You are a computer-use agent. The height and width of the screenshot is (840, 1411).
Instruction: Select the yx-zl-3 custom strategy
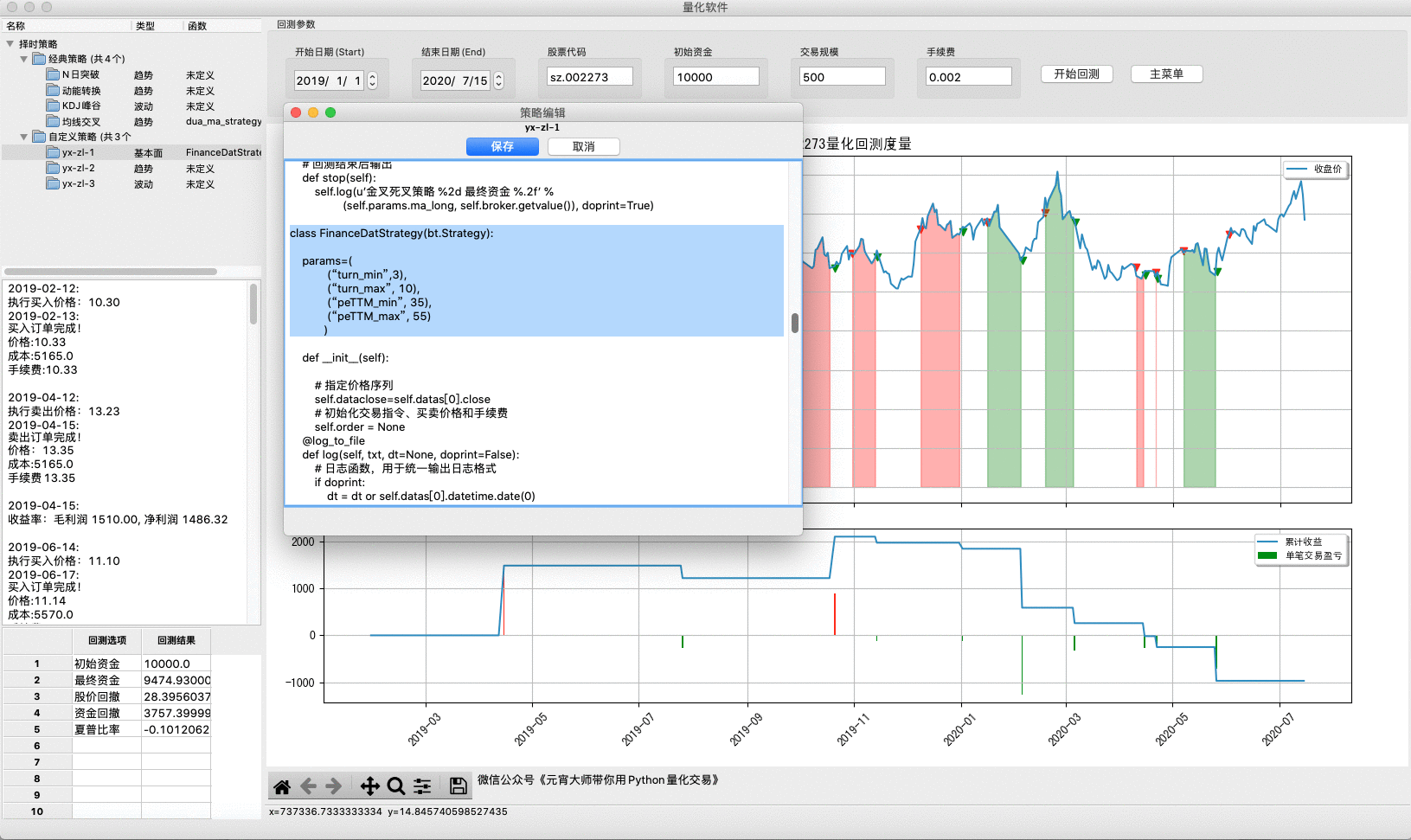131,184
